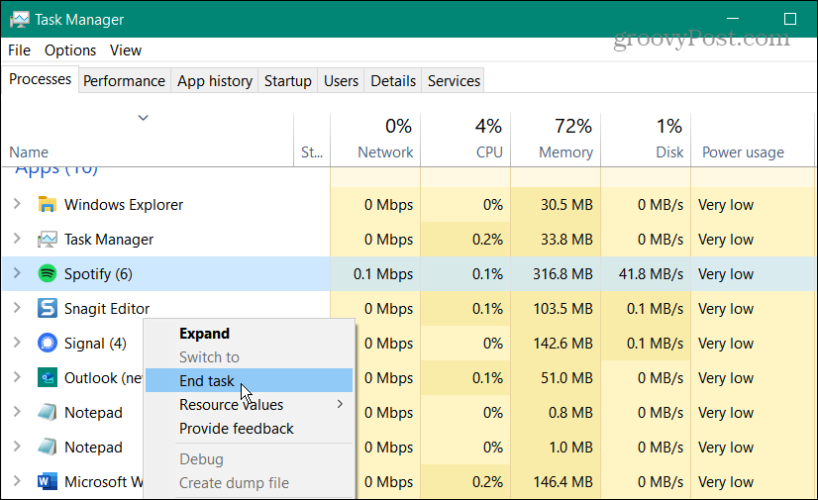Image resolution: width=818 pixels, height=500 pixels.
Task: Switch to the Details tab
Action: (393, 81)
